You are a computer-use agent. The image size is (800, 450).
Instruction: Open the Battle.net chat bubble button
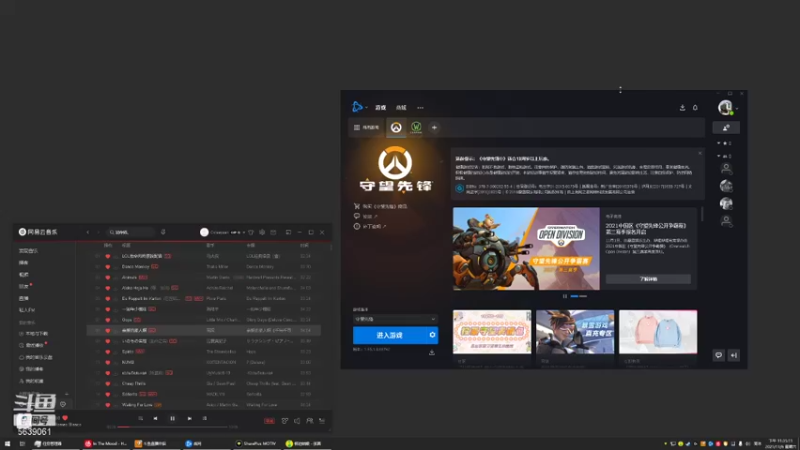718,355
